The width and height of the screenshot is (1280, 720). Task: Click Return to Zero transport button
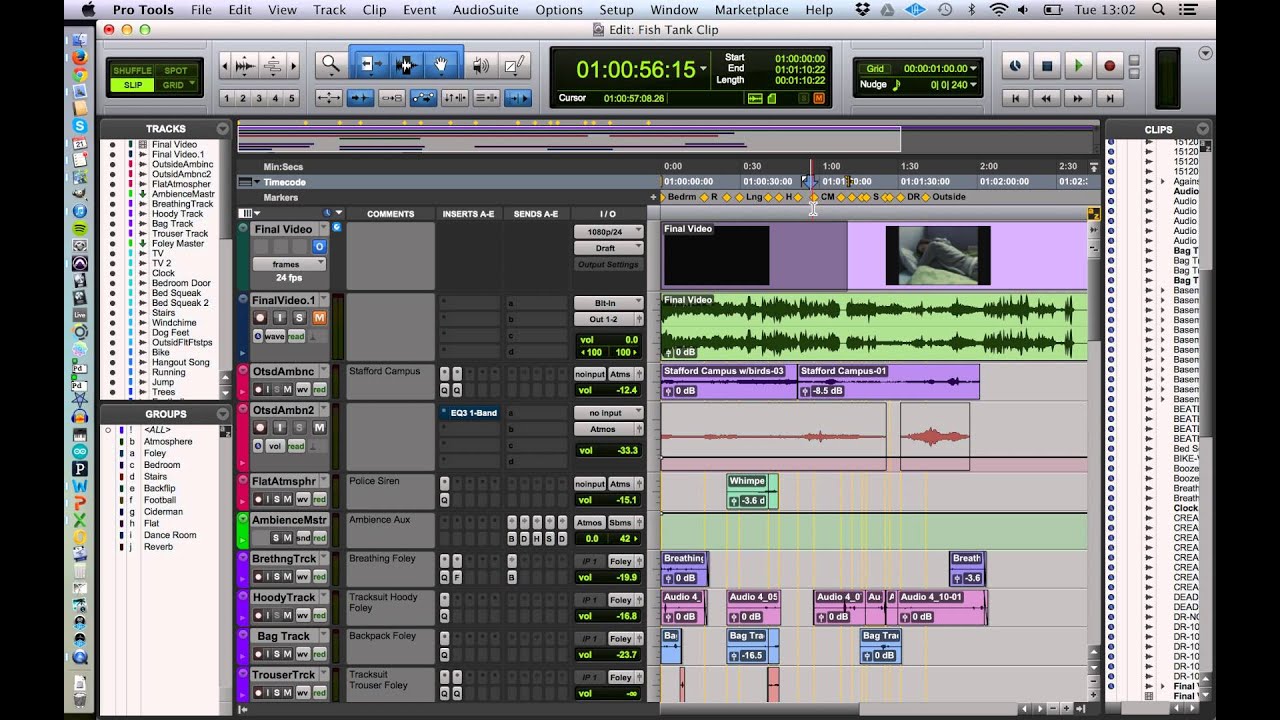[x=1016, y=98]
